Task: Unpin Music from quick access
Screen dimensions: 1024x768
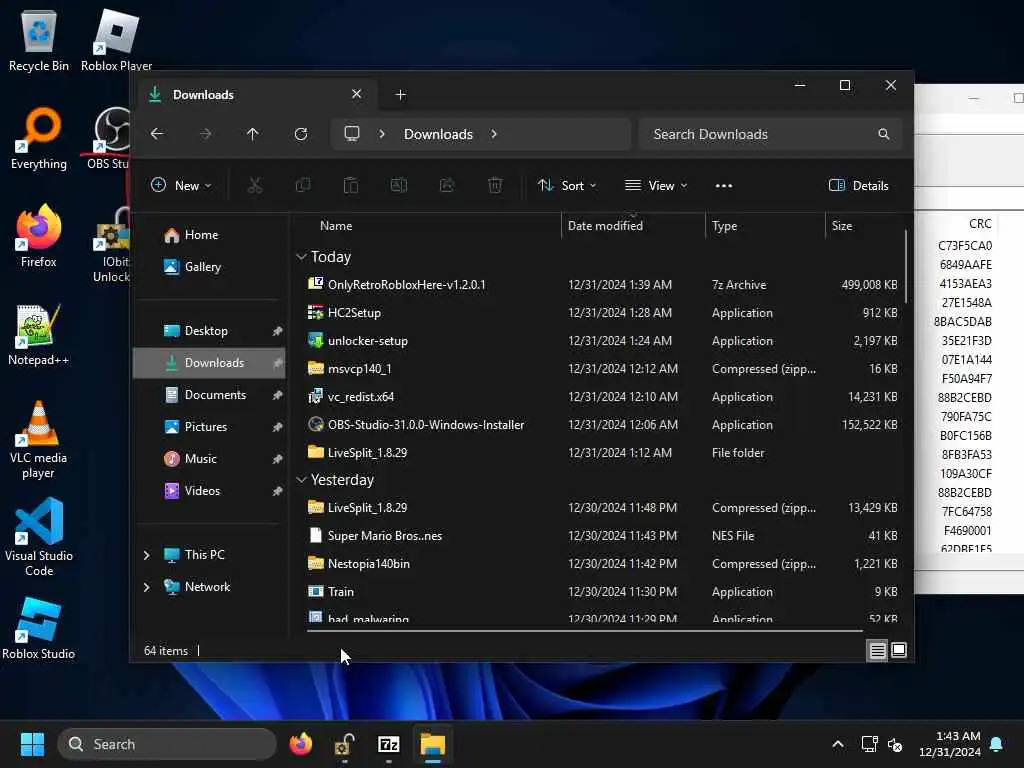Action: (277, 459)
